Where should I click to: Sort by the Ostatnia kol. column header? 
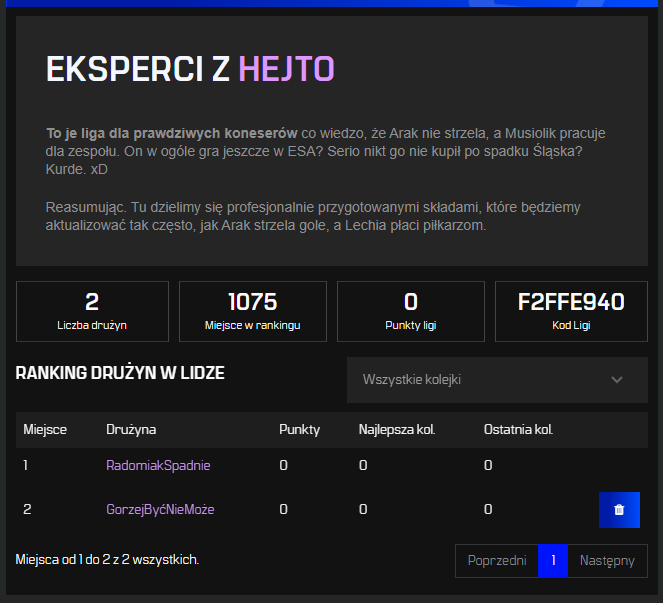[518, 429]
